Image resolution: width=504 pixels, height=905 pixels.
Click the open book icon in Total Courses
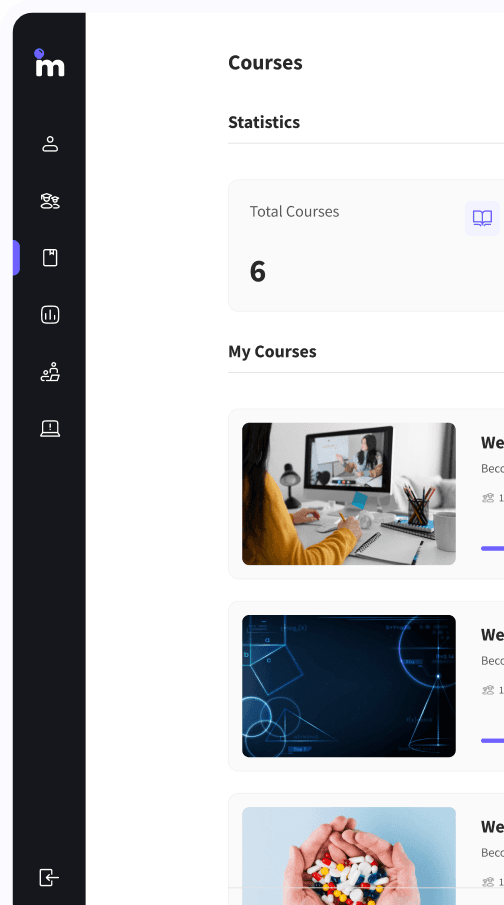(483, 218)
